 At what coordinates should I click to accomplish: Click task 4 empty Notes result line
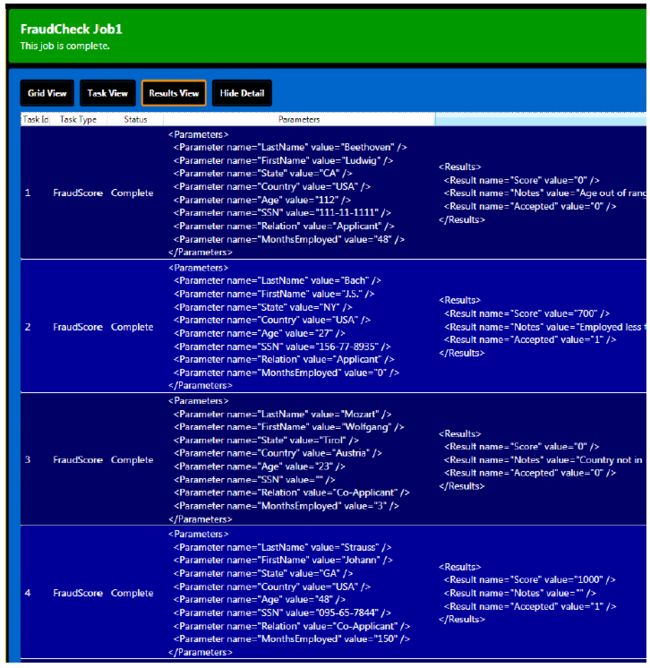520,593
